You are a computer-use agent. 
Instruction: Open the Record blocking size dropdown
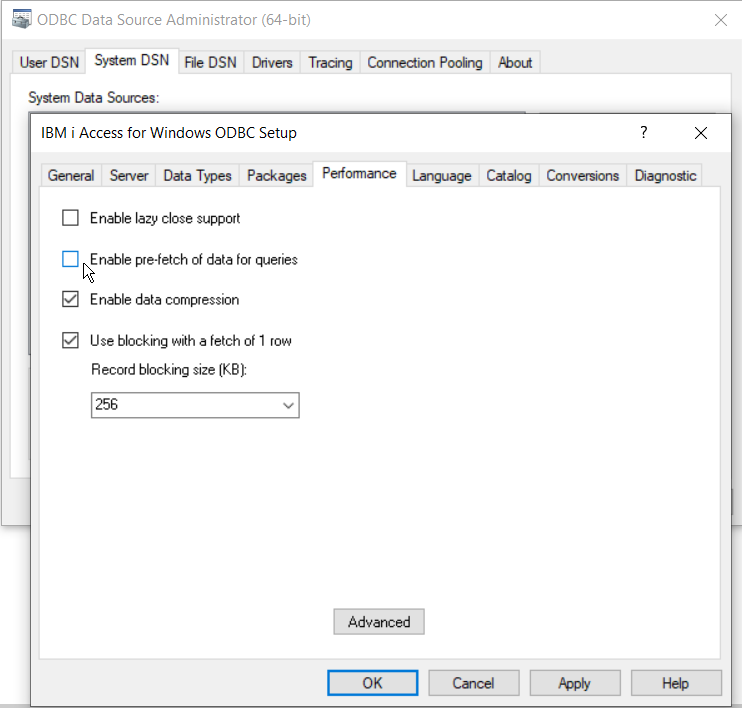tap(288, 405)
